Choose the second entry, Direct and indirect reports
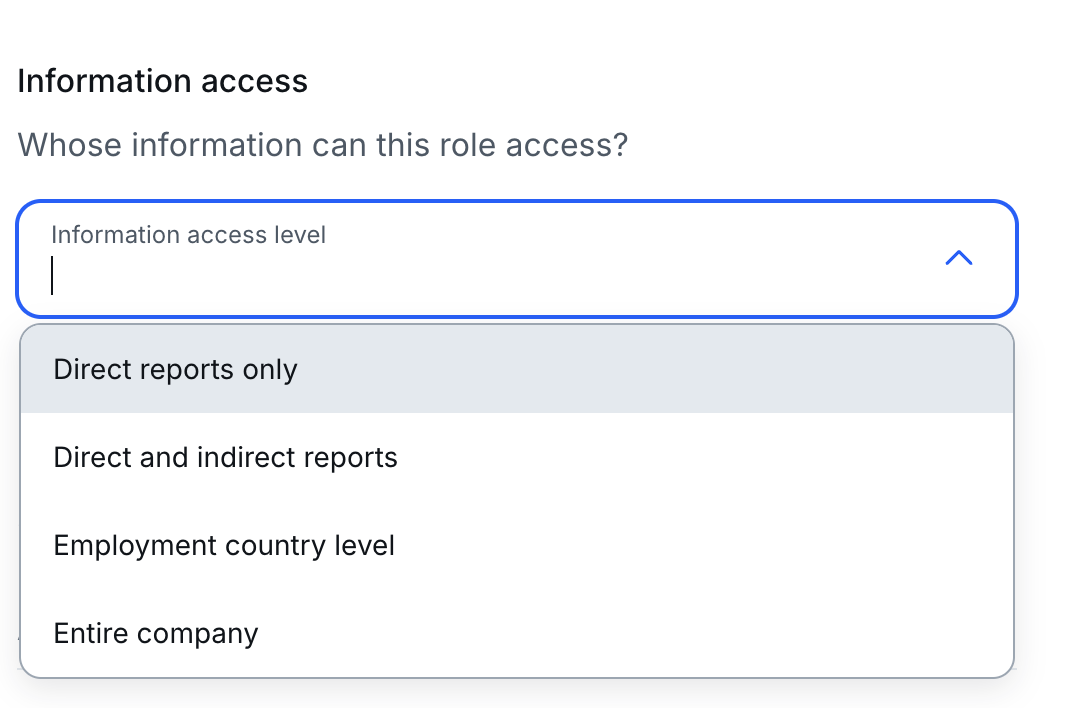 pos(517,457)
